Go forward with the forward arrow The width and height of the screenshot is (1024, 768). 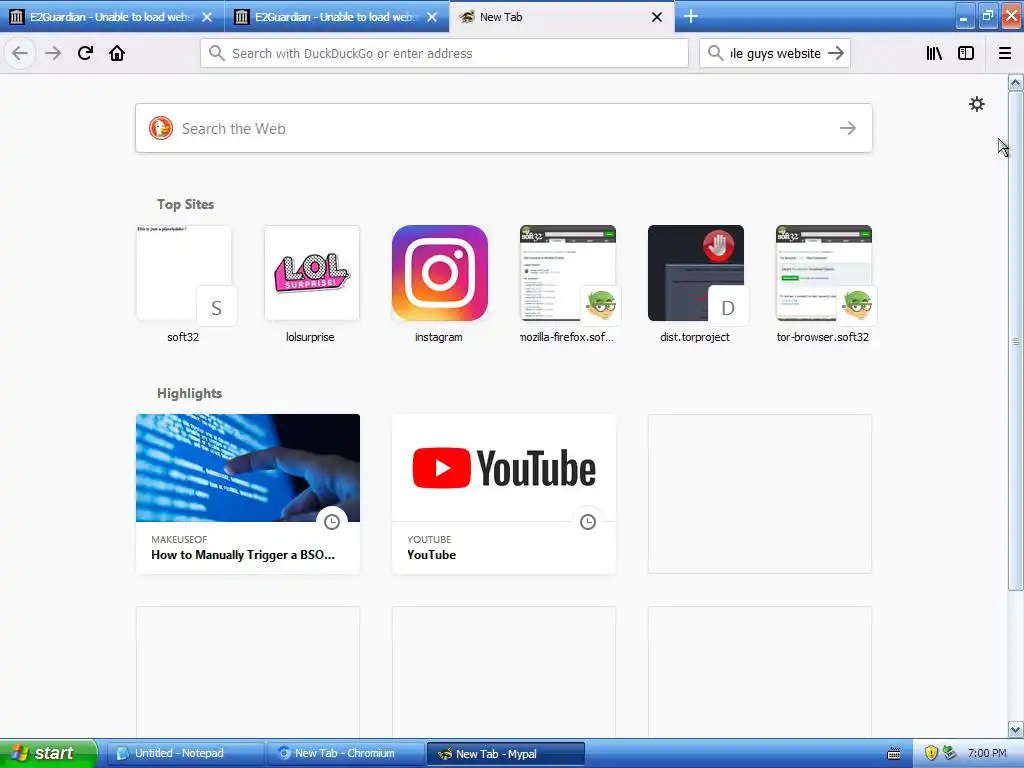(53, 53)
